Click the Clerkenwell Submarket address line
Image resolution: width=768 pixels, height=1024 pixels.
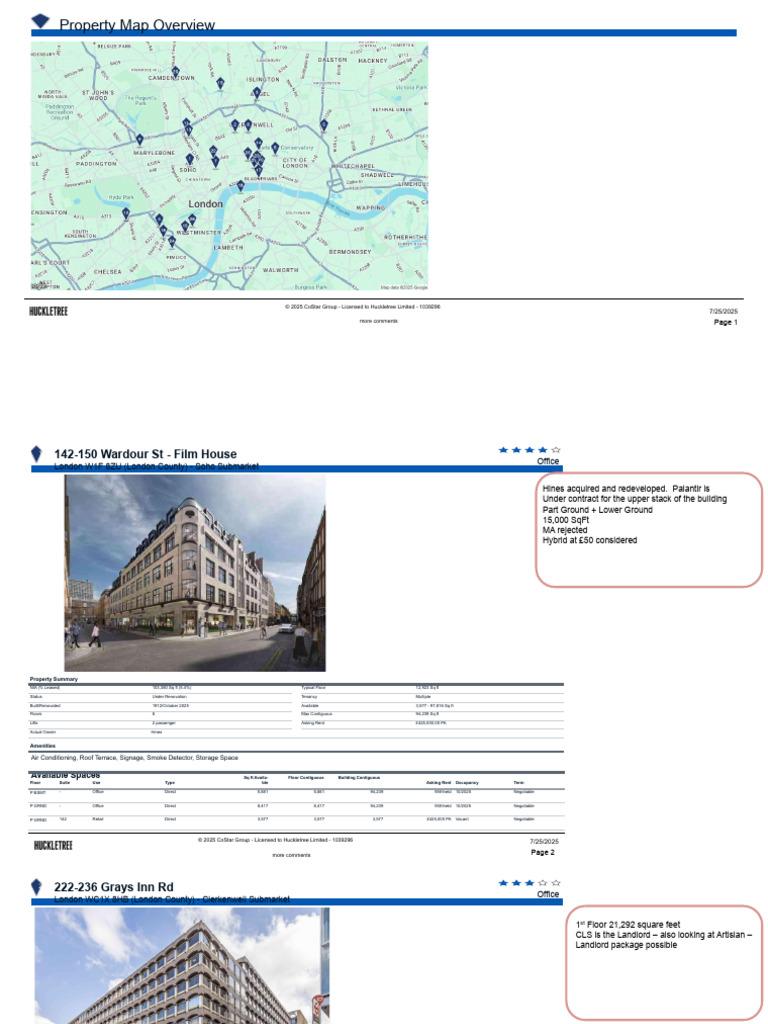(172, 899)
